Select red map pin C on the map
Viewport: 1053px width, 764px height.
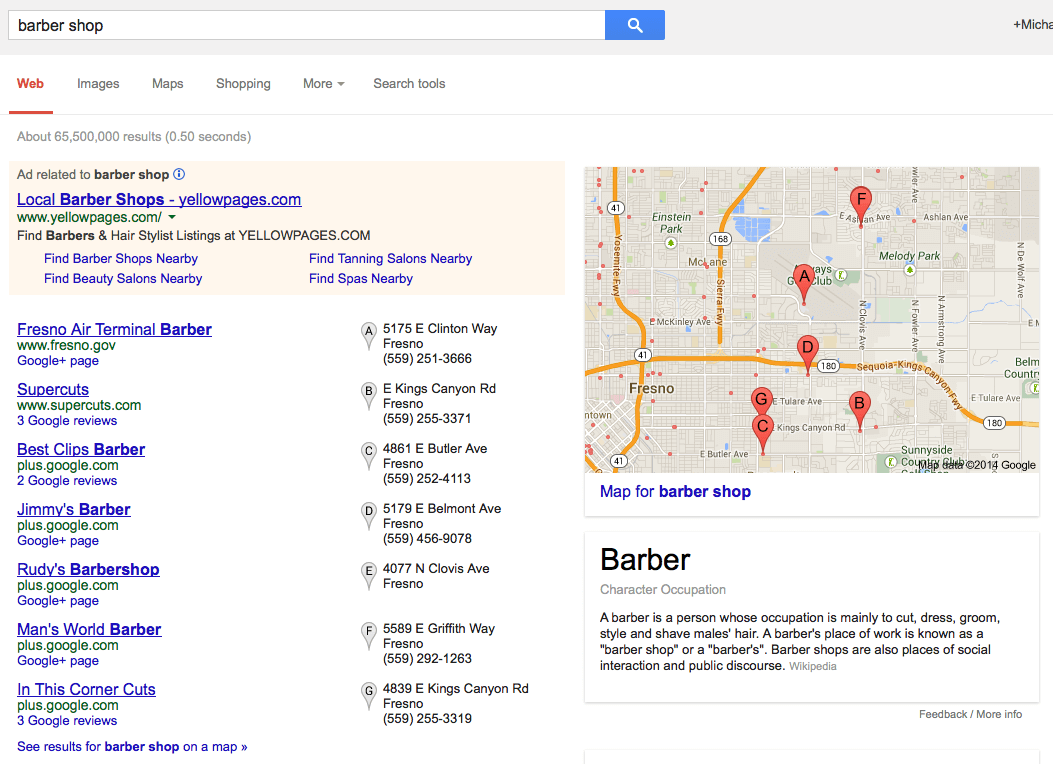pyautogui.click(x=762, y=432)
